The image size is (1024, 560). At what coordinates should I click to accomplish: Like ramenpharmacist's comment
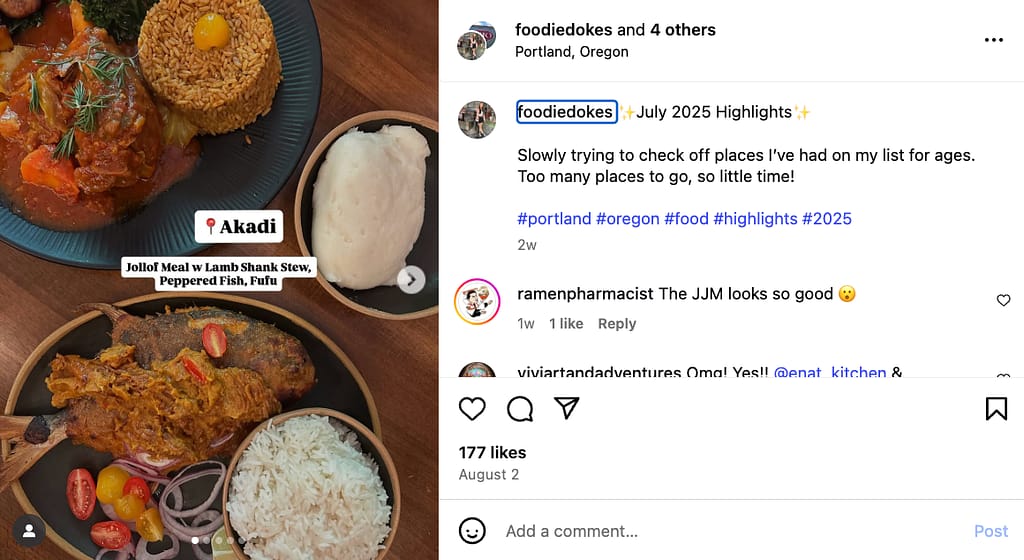click(x=1004, y=301)
